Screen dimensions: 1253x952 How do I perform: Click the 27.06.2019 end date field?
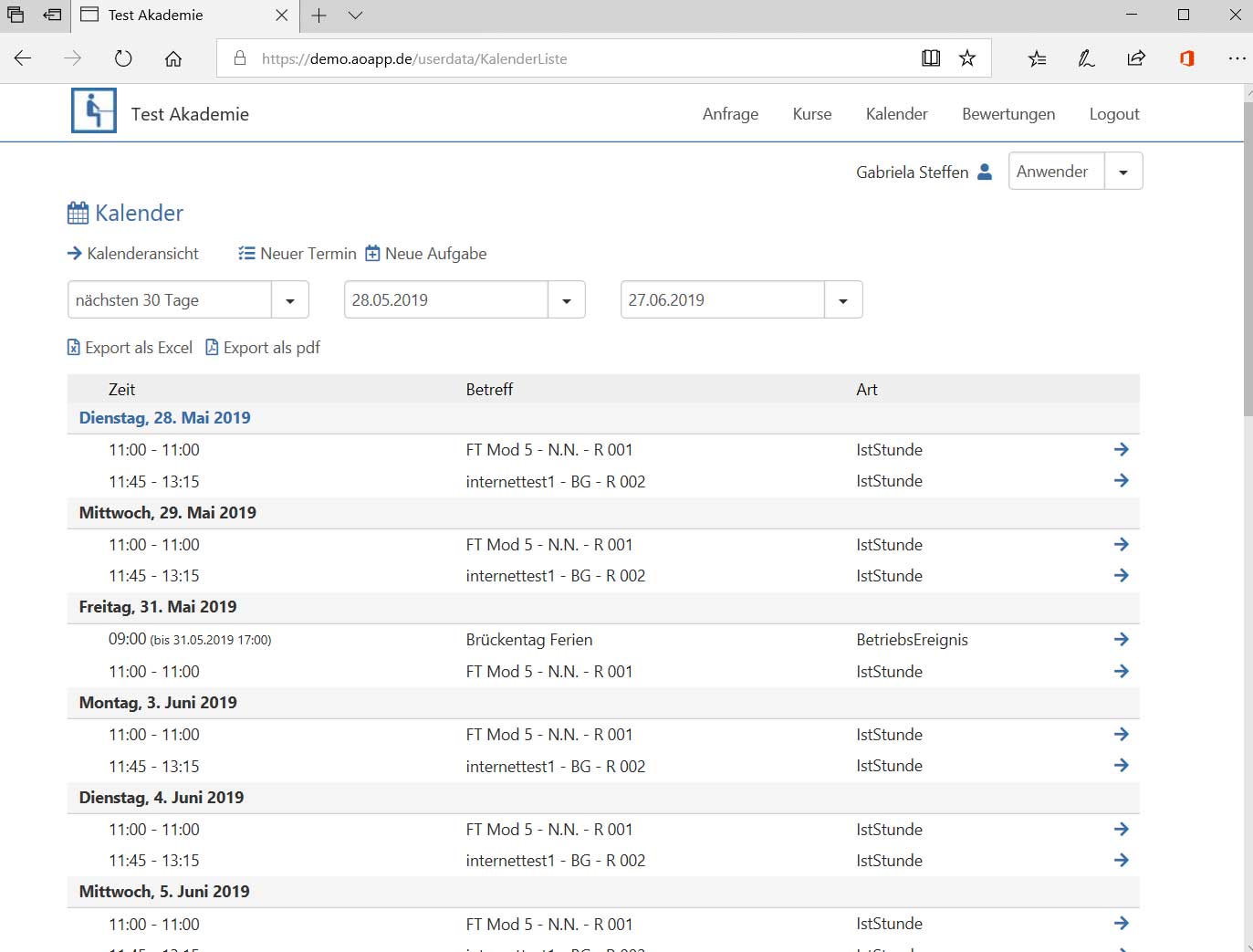[x=723, y=300]
